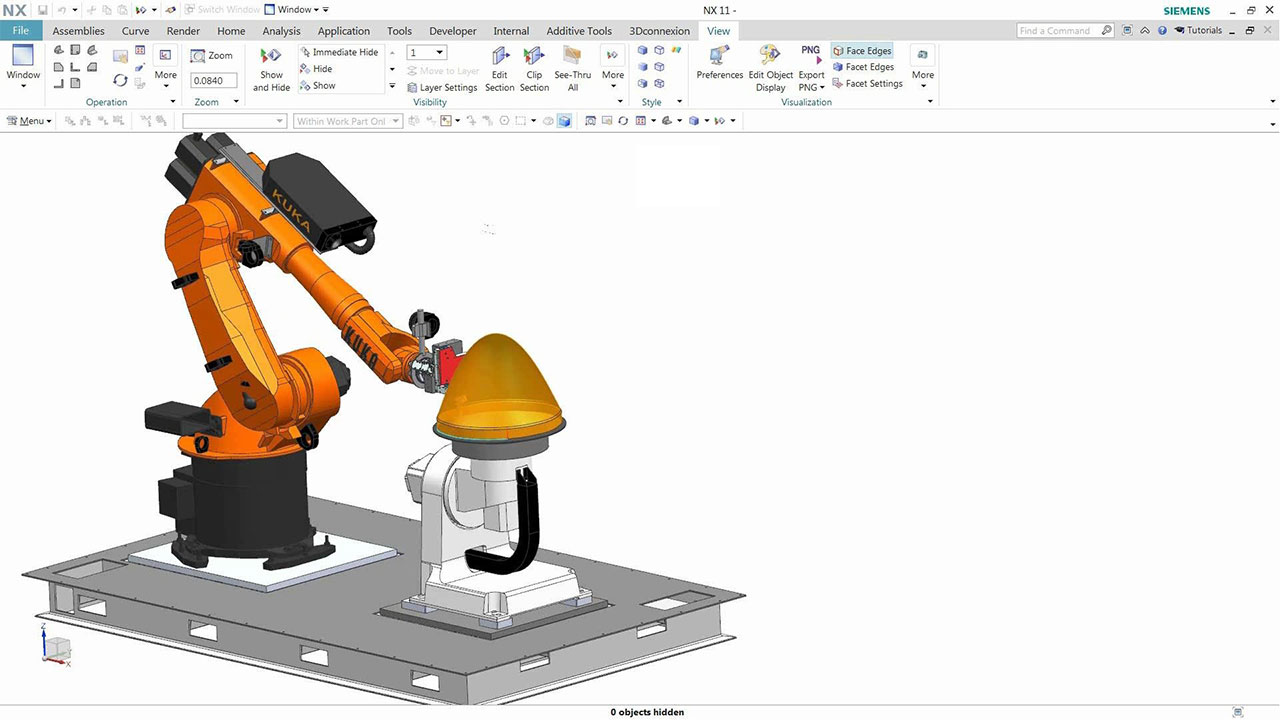The image size is (1280, 720).
Task: Expand the Style group options arrow
Action: click(680, 102)
